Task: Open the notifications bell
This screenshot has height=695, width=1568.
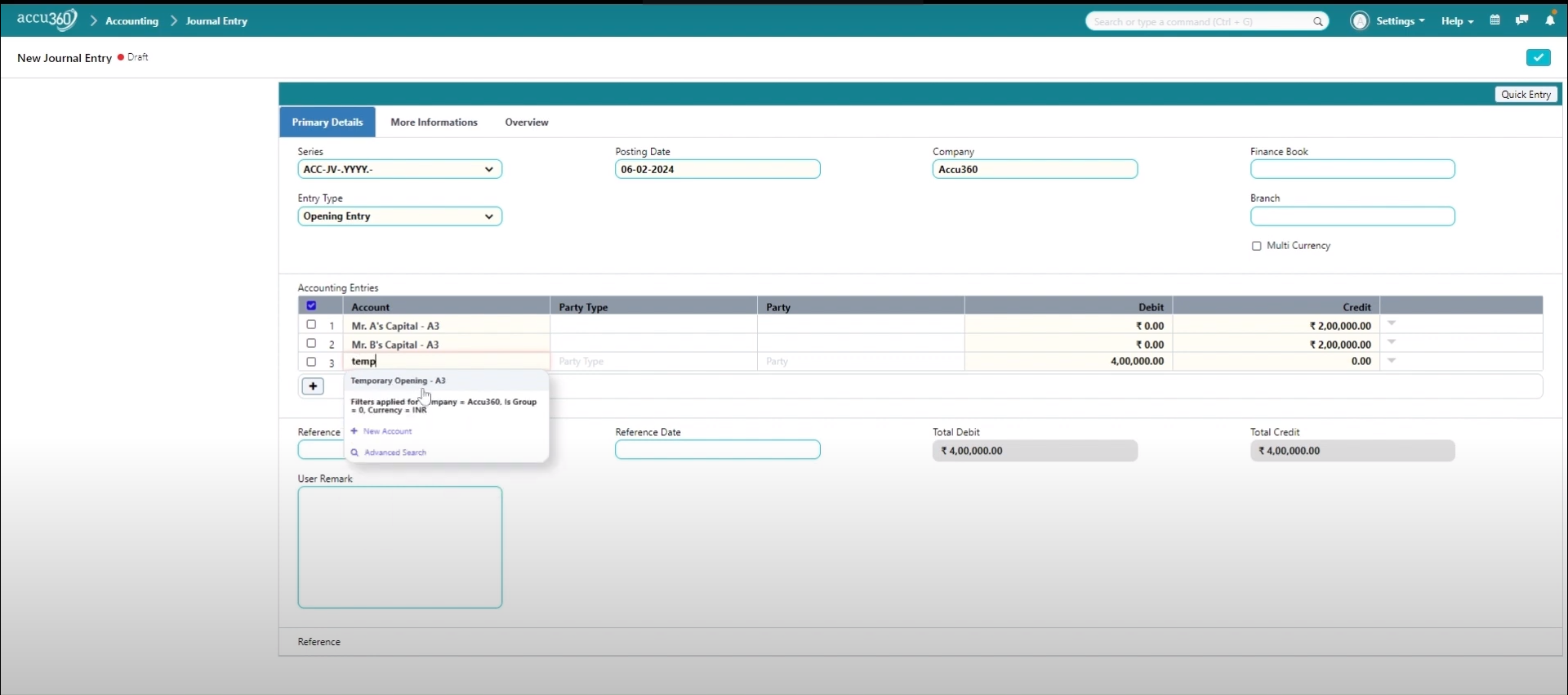Action: pyautogui.click(x=1549, y=20)
